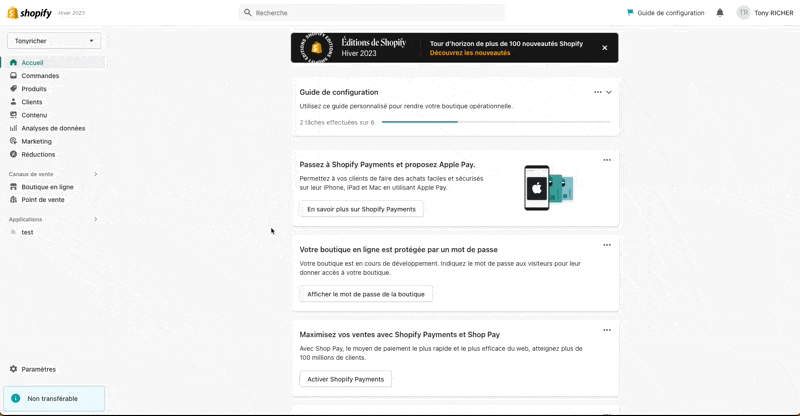This screenshot has height=416, width=800.
Task: Open options for Shop Pay card
Action: click(x=607, y=330)
